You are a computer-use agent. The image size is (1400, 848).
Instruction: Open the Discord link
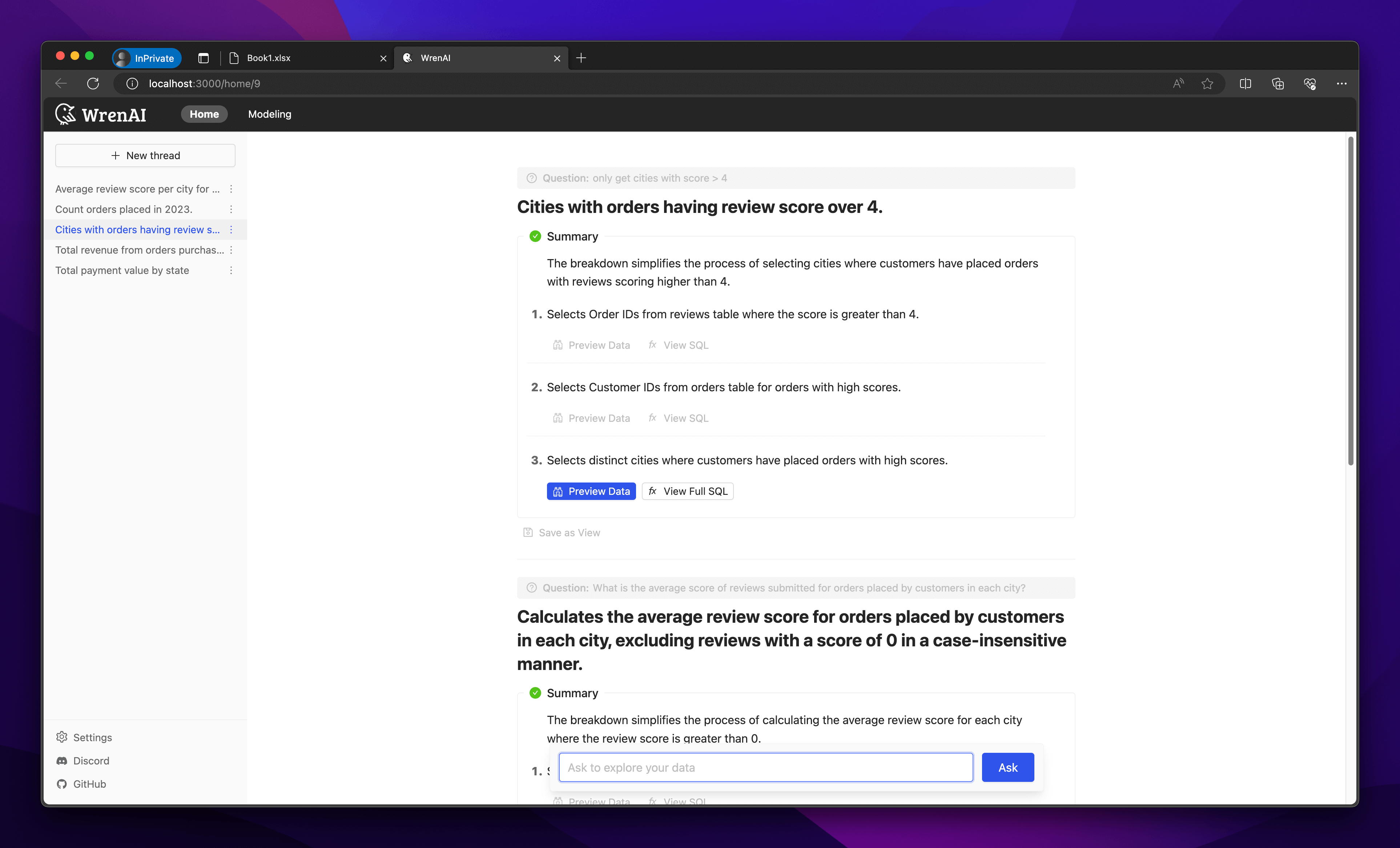pyautogui.click(x=83, y=761)
